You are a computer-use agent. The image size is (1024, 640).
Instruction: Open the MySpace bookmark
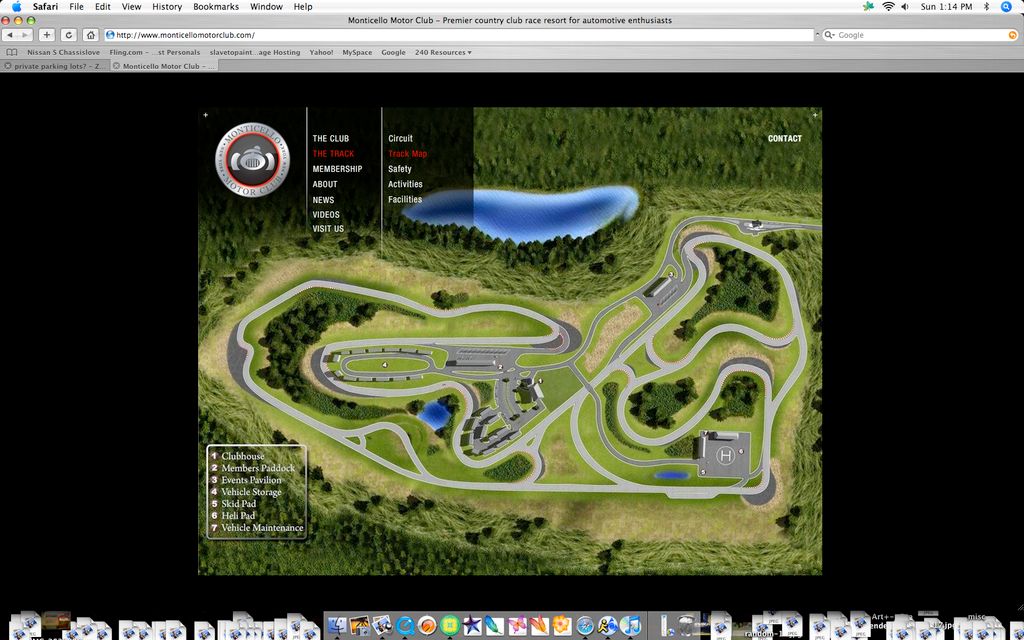357,52
